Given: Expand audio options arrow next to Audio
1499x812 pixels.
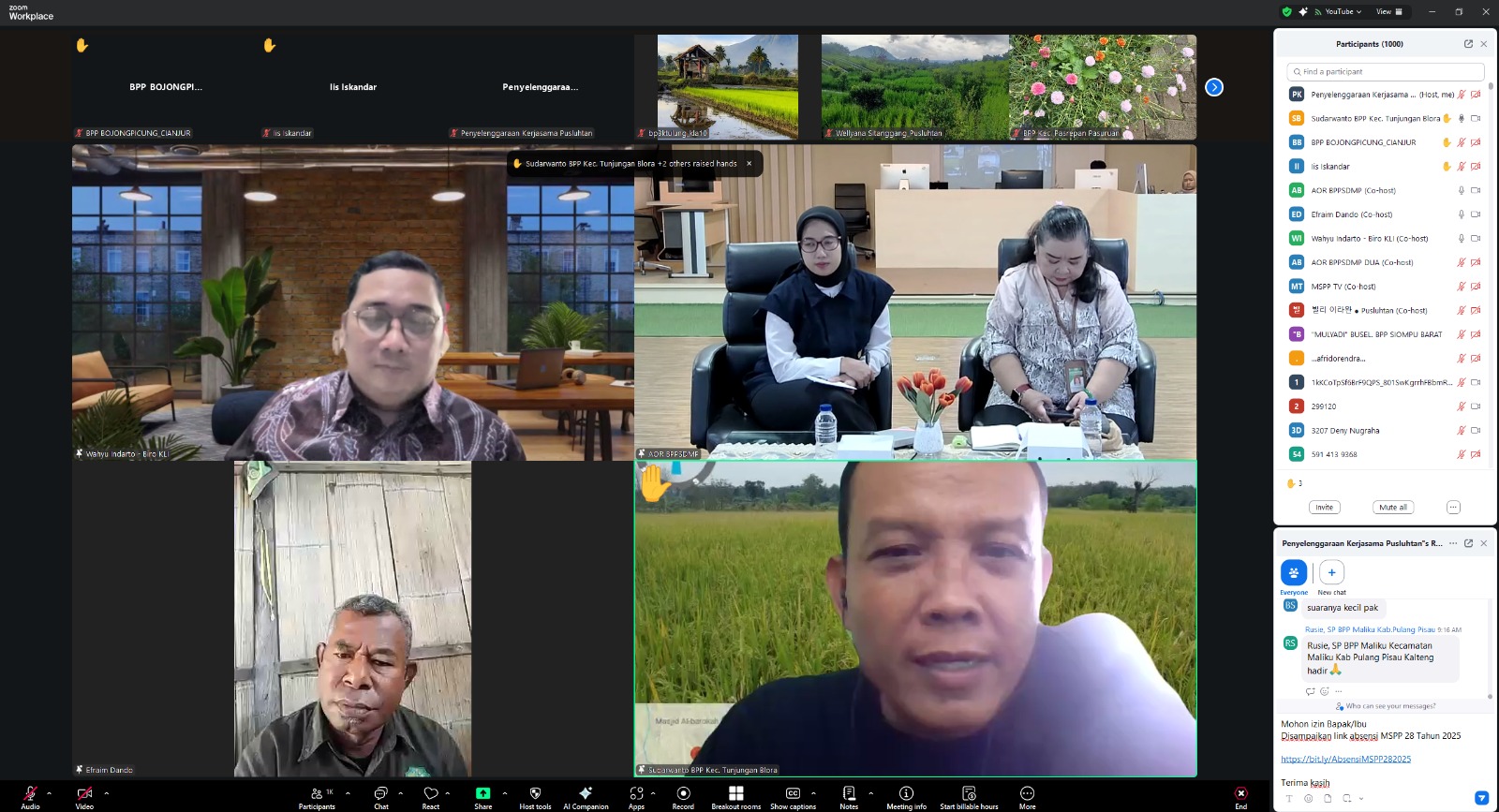Looking at the screenshot, I should 50,792.
